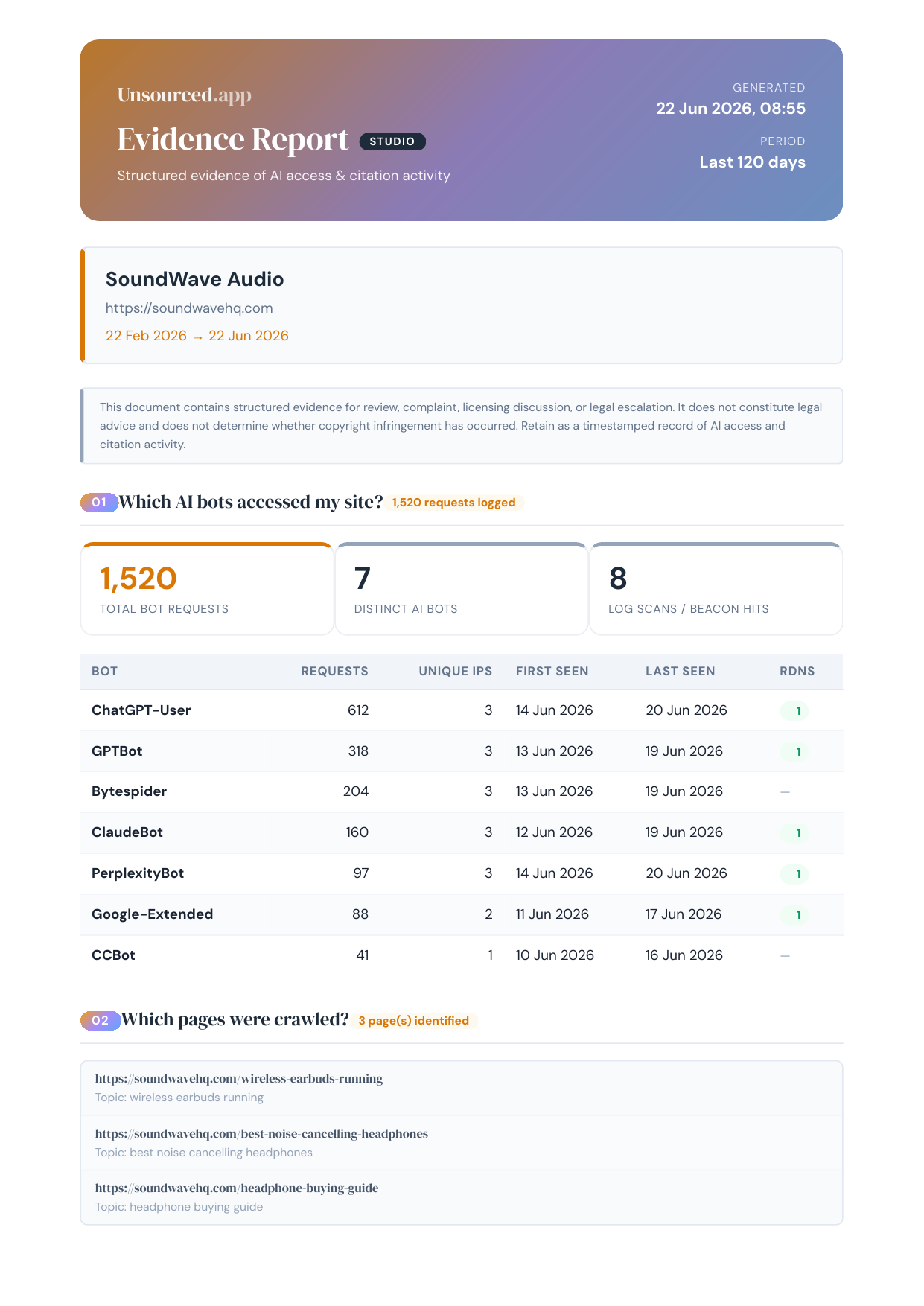Screen dimensions: 924x1306
Task: Click ChatGPT-User's green RDNS badge
Action: [x=794, y=711]
